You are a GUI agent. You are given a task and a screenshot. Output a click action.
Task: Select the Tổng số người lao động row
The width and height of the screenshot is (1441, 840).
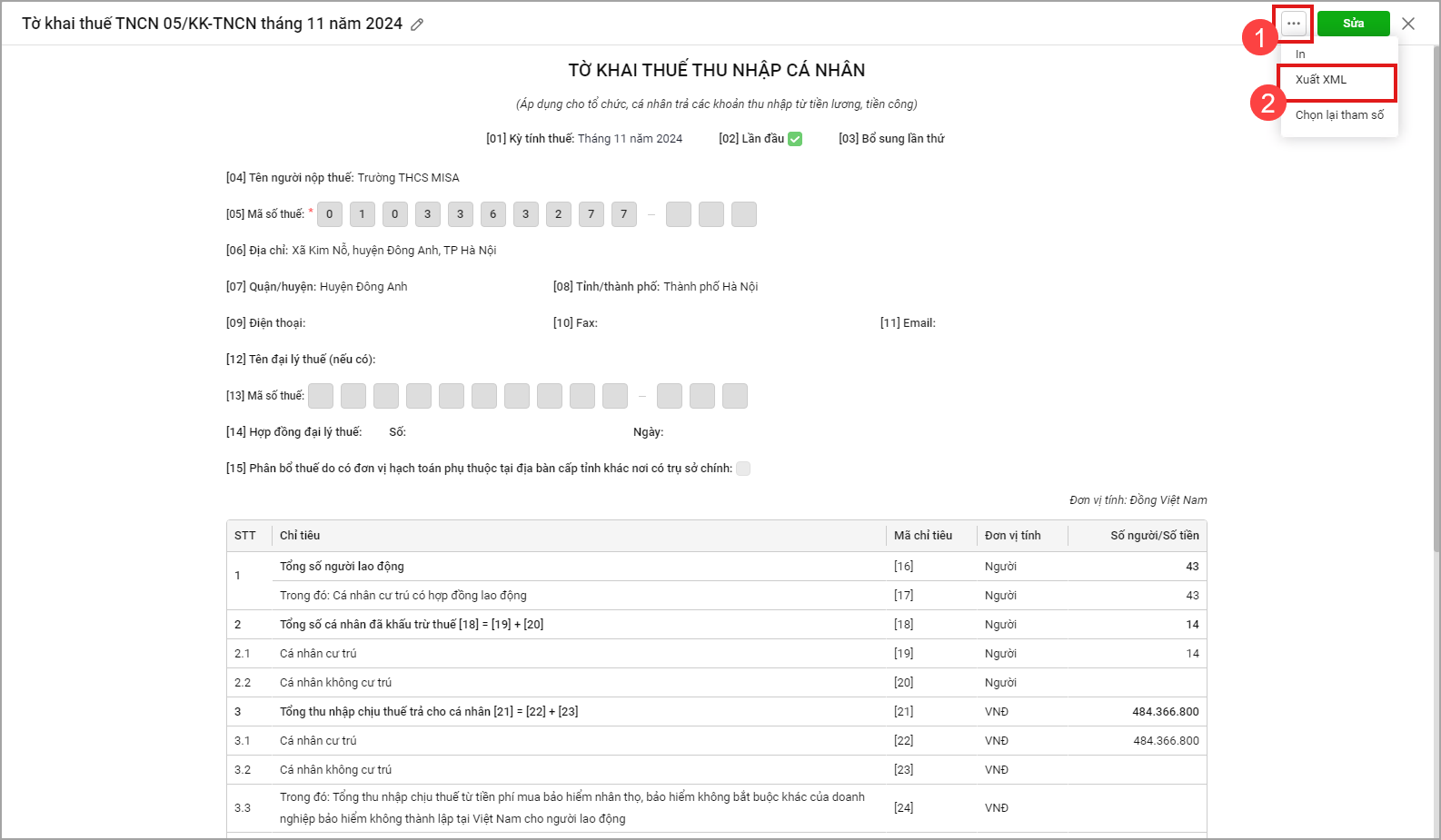tap(342, 567)
